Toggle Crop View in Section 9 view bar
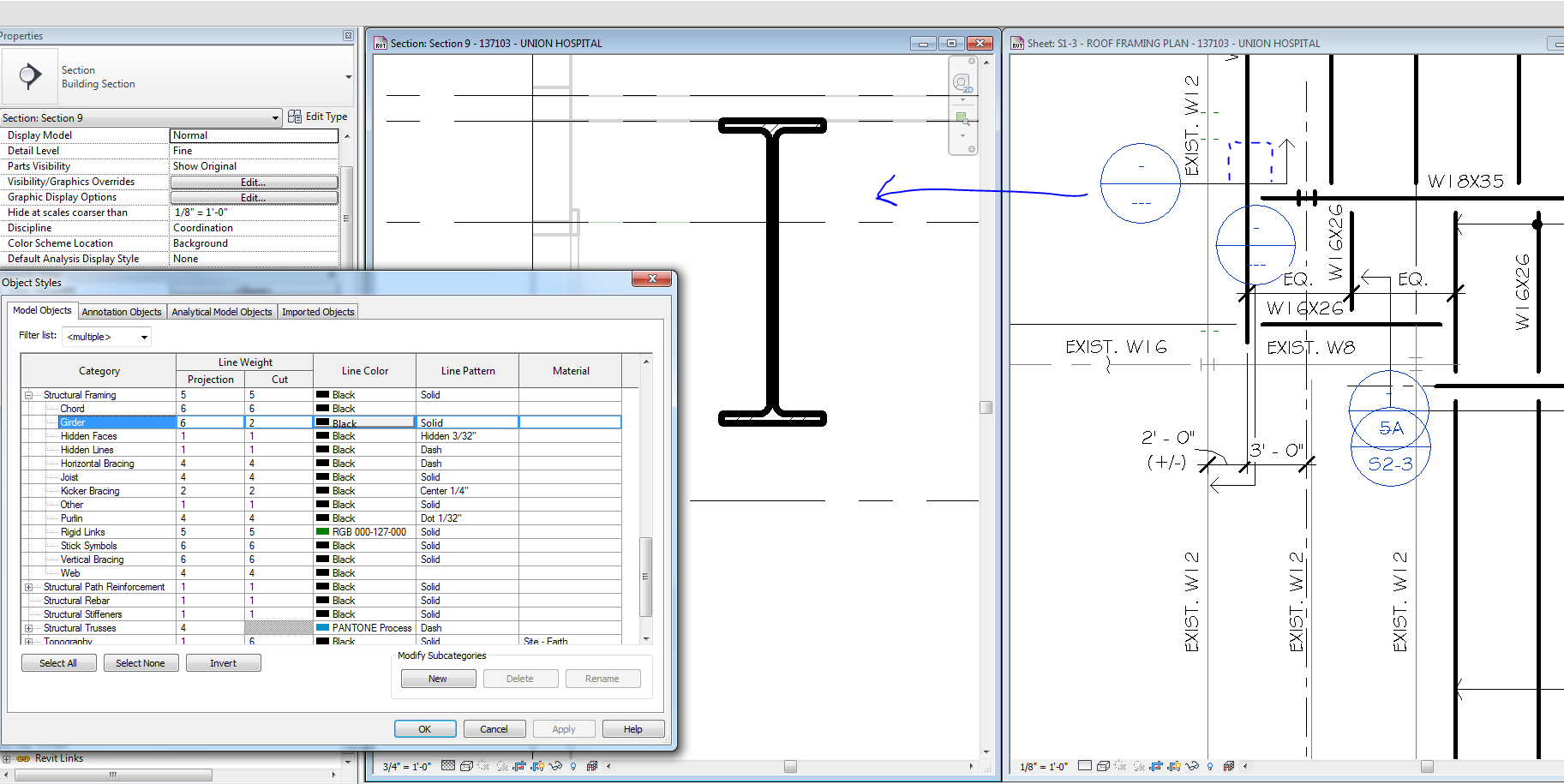Image resolution: width=1564 pixels, height=784 pixels. [519, 766]
